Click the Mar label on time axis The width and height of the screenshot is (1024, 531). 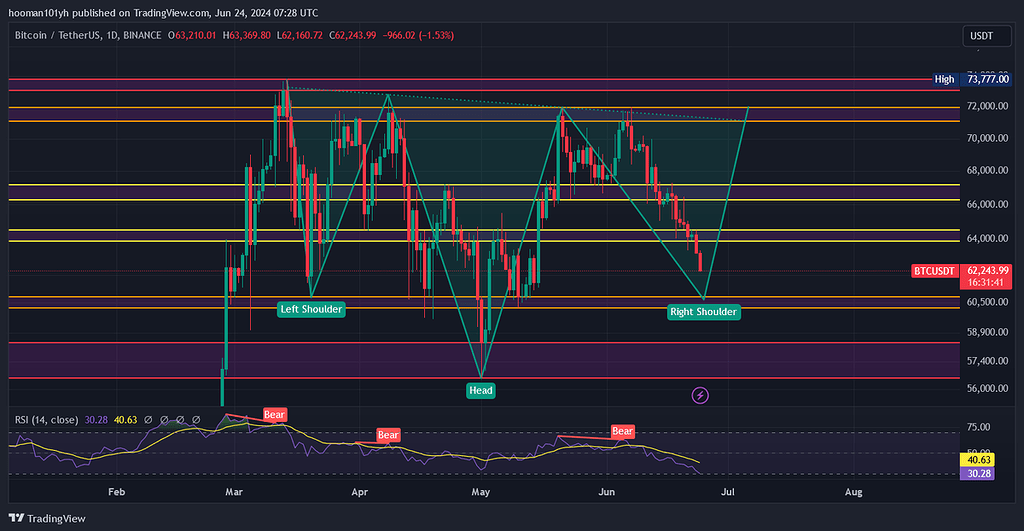pyautogui.click(x=235, y=492)
